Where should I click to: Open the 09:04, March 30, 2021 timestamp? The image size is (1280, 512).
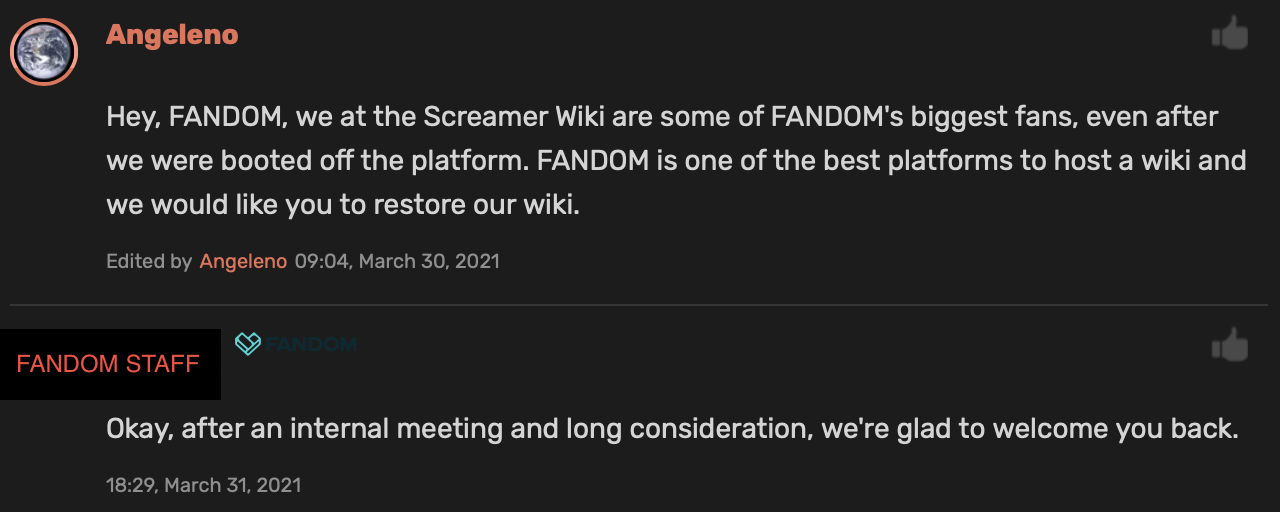pos(397,262)
